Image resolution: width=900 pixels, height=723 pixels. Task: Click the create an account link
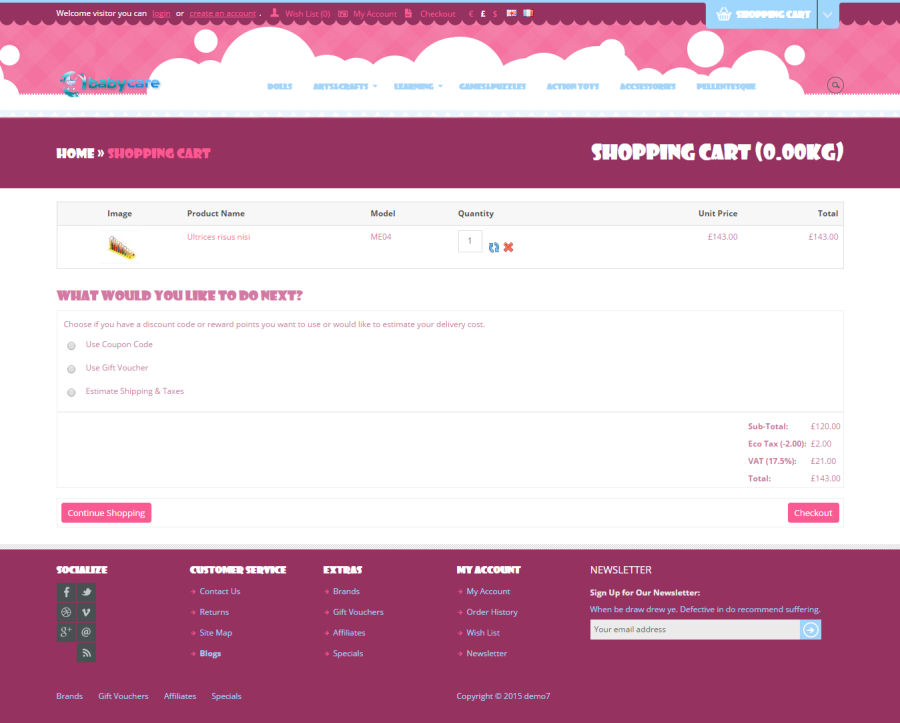point(223,13)
